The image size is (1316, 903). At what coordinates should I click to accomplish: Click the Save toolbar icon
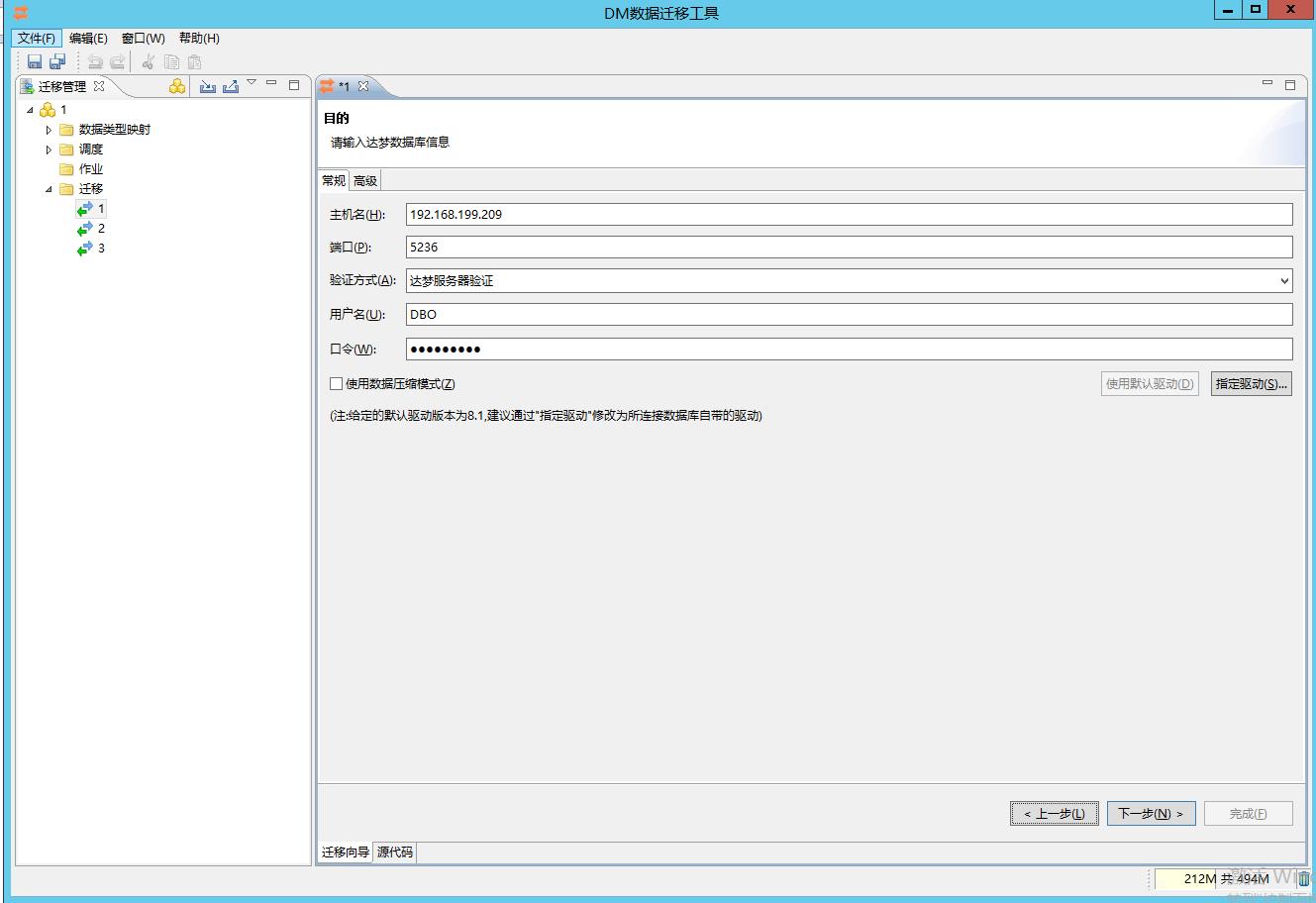point(35,61)
